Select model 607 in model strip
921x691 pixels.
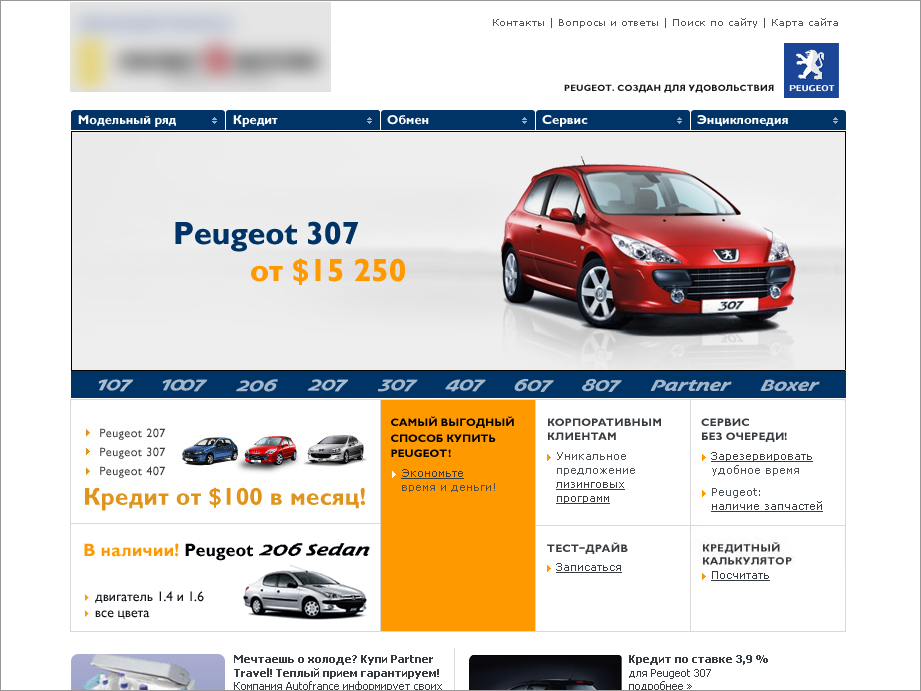click(x=533, y=385)
